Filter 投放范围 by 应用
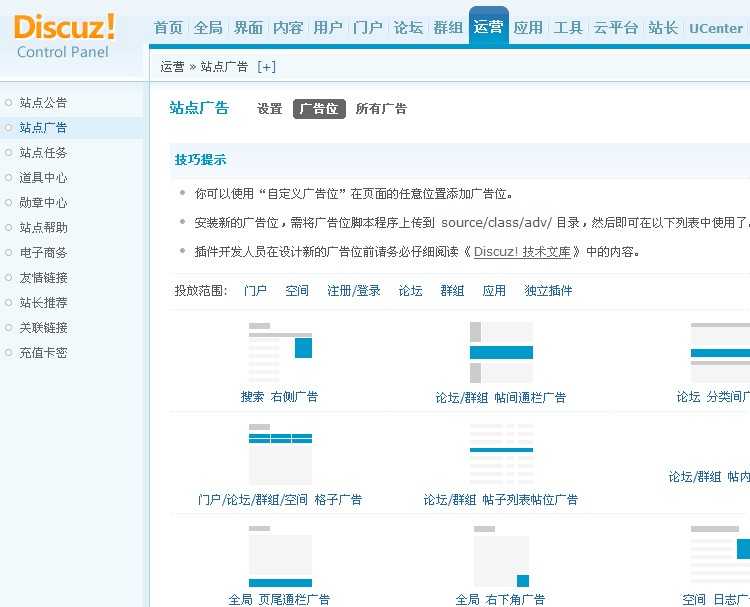Image resolution: width=750 pixels, height=607 pixels. pyautogui.click(x=494, y=290)
